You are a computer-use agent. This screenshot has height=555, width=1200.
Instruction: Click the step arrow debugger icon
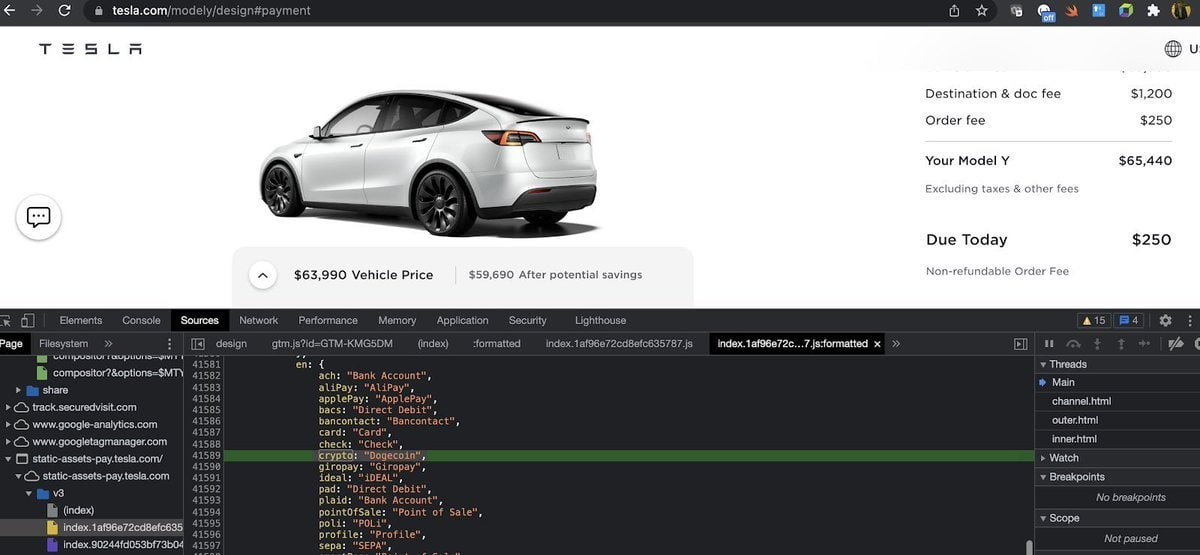[x=1146, y=344]
